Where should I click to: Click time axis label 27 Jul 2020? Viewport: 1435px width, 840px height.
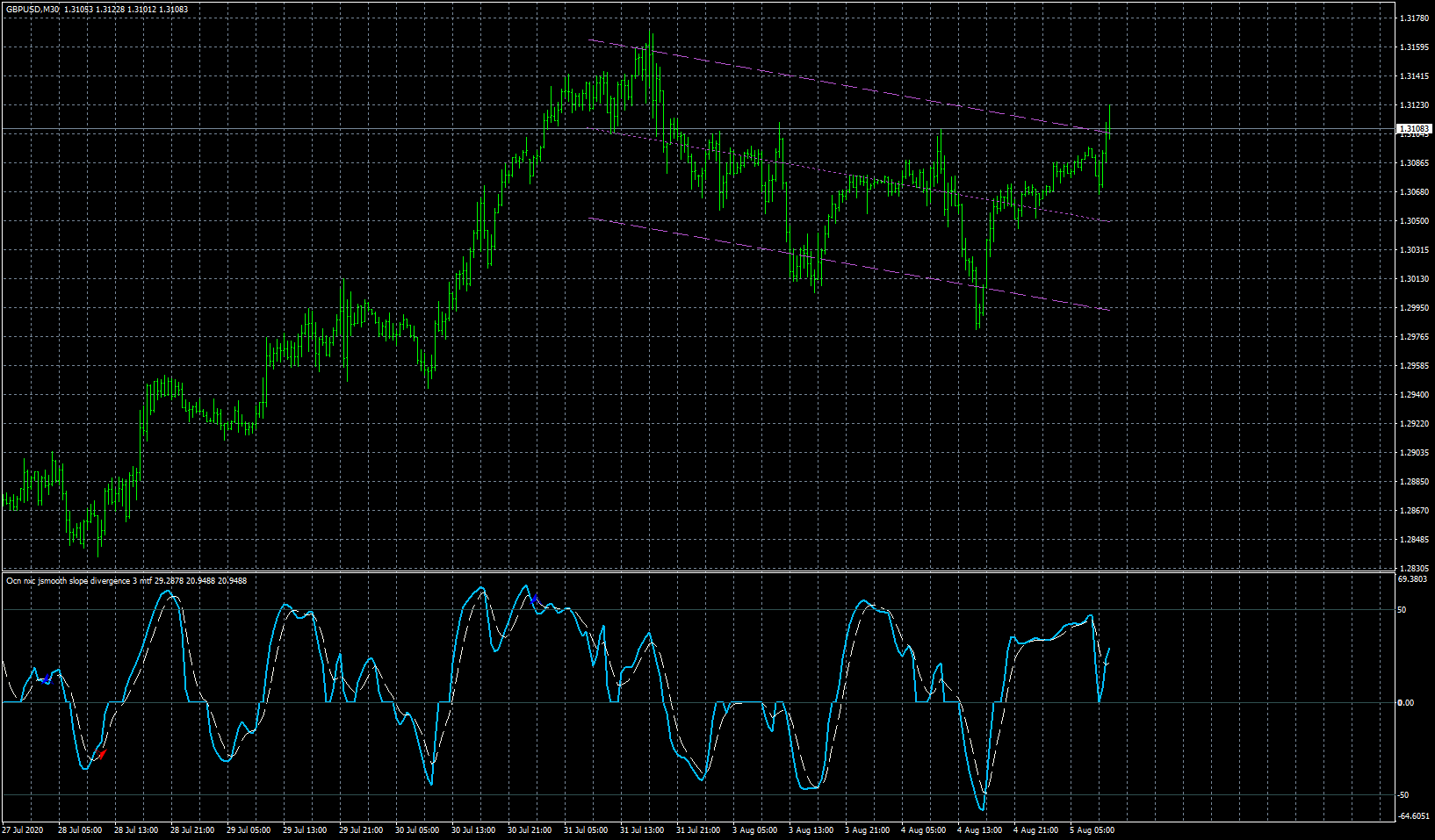[x=23, y=830]
